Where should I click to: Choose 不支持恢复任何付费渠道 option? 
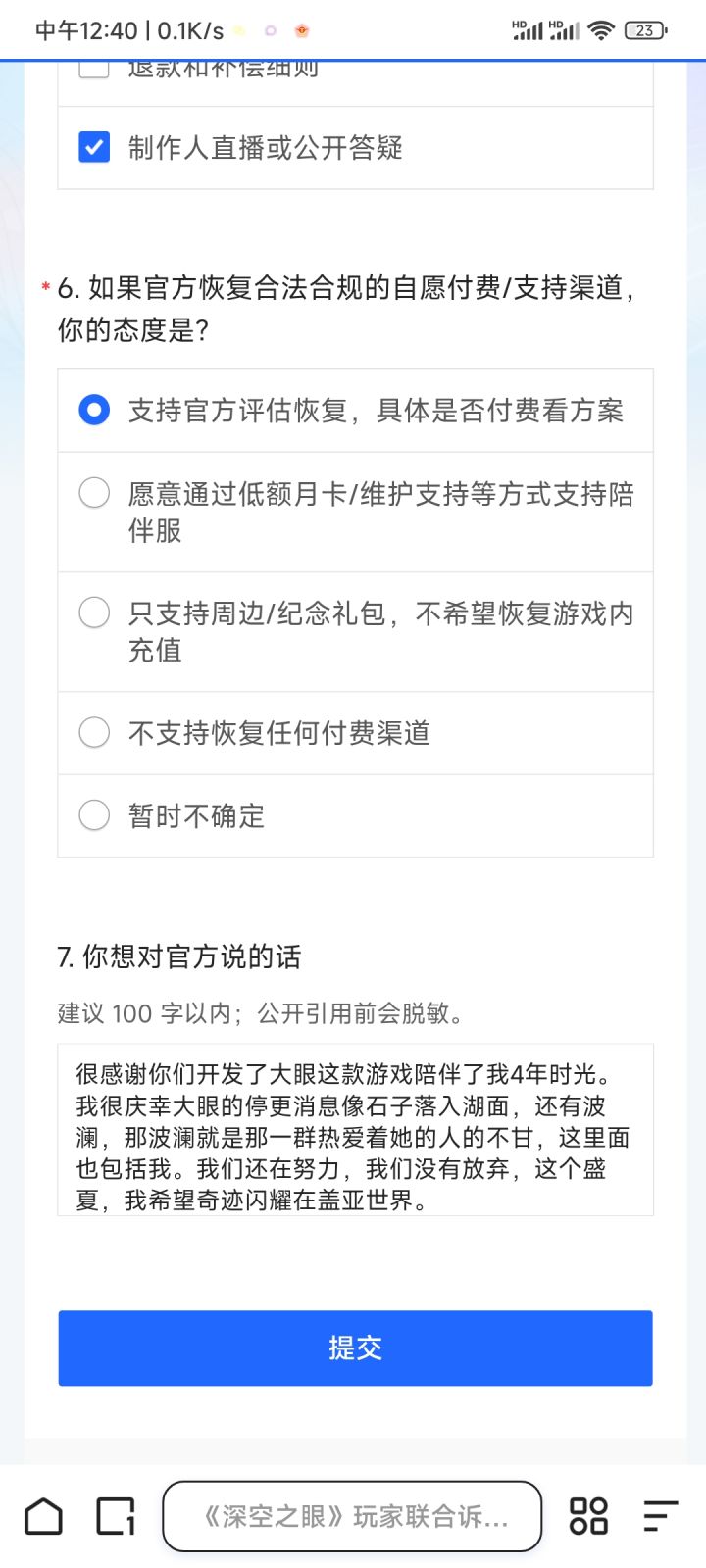[x=94, y=732]
